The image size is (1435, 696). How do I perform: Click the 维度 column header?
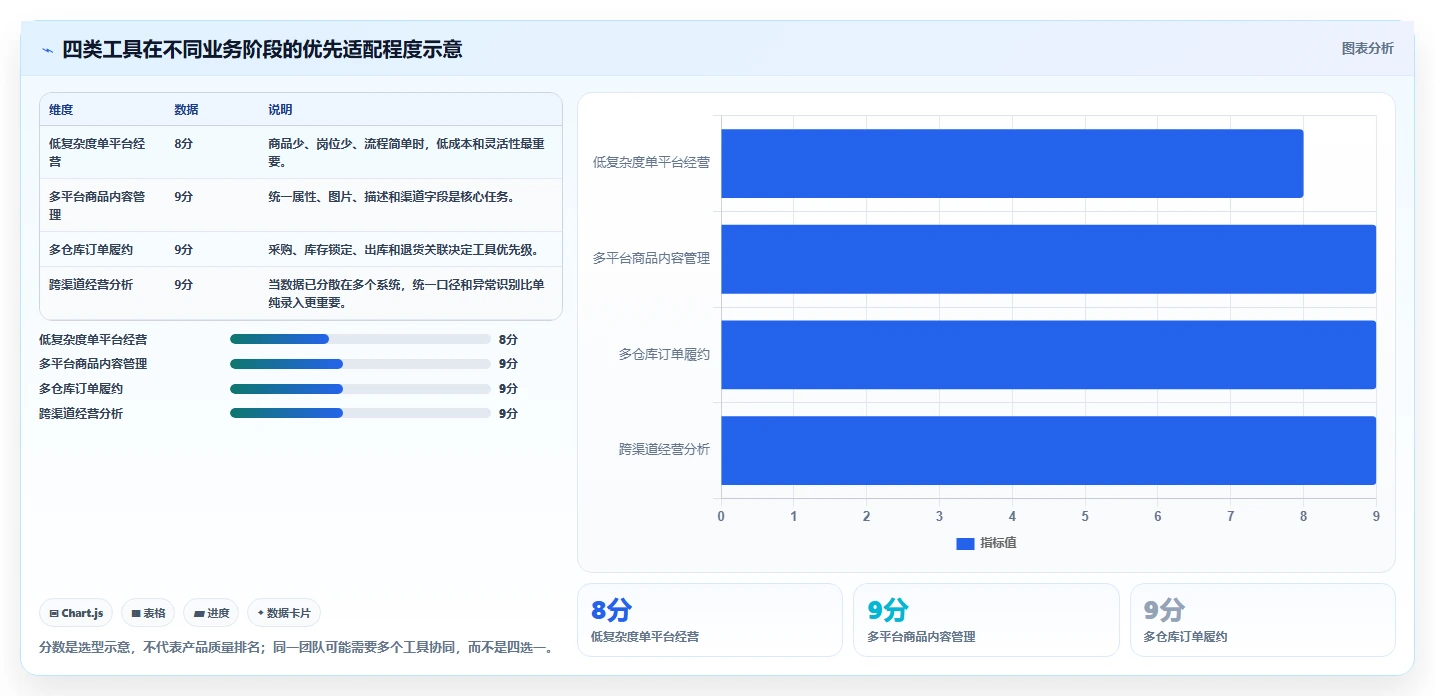[x=61, y=109]
